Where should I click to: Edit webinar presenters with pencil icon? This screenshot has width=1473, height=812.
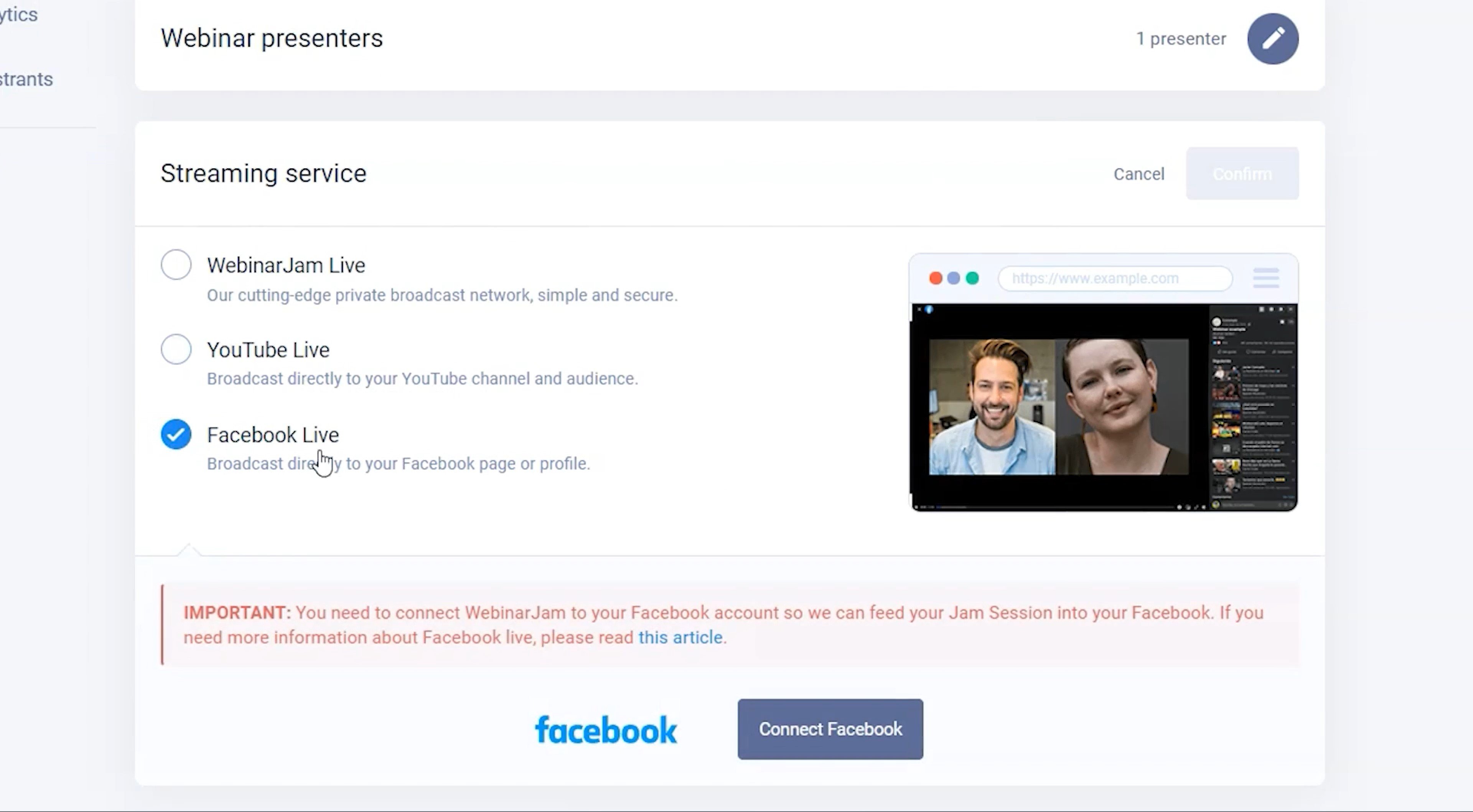pos(1273,39)
